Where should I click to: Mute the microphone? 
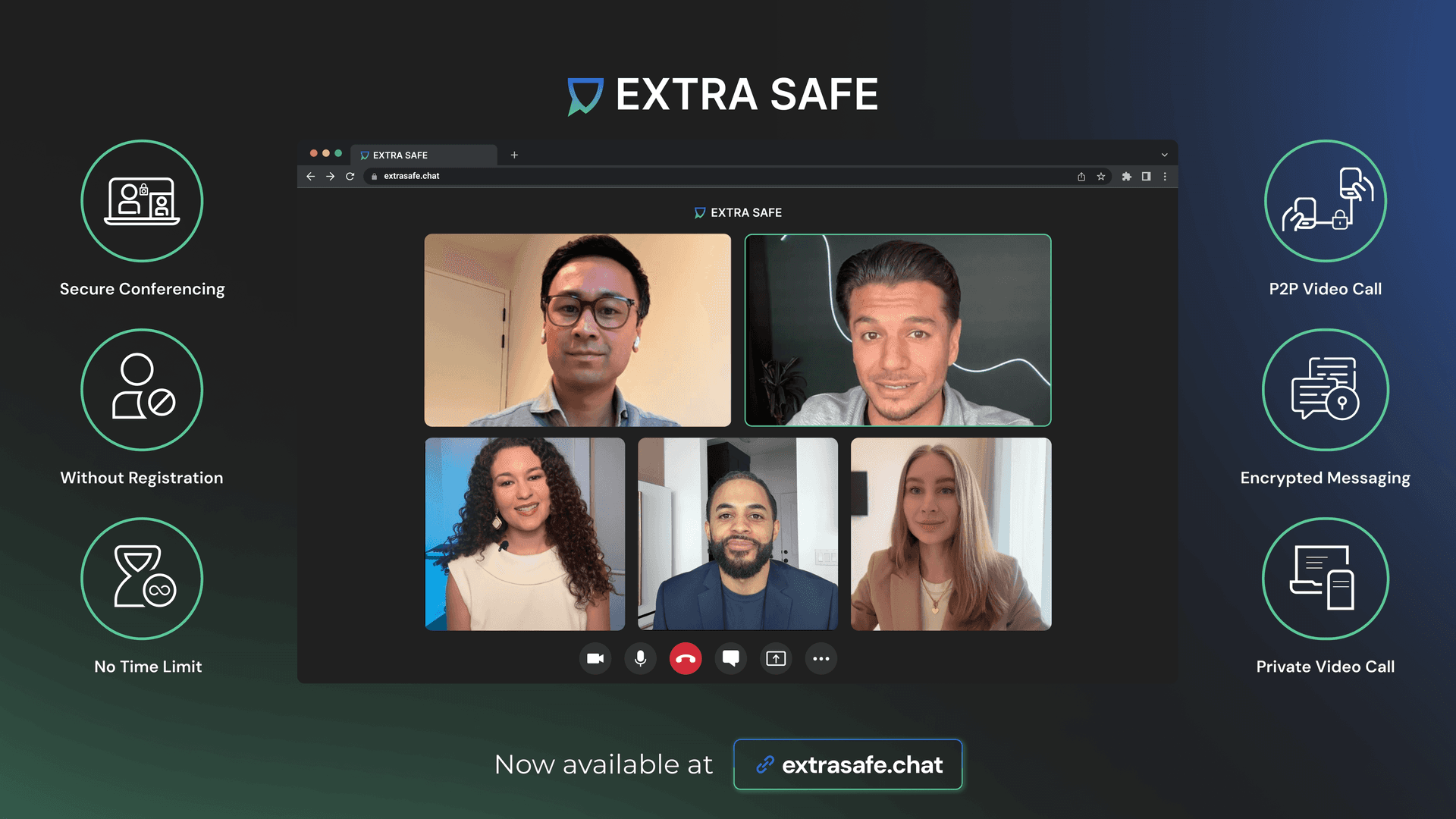pyautogui.click(x=640, y=658)
